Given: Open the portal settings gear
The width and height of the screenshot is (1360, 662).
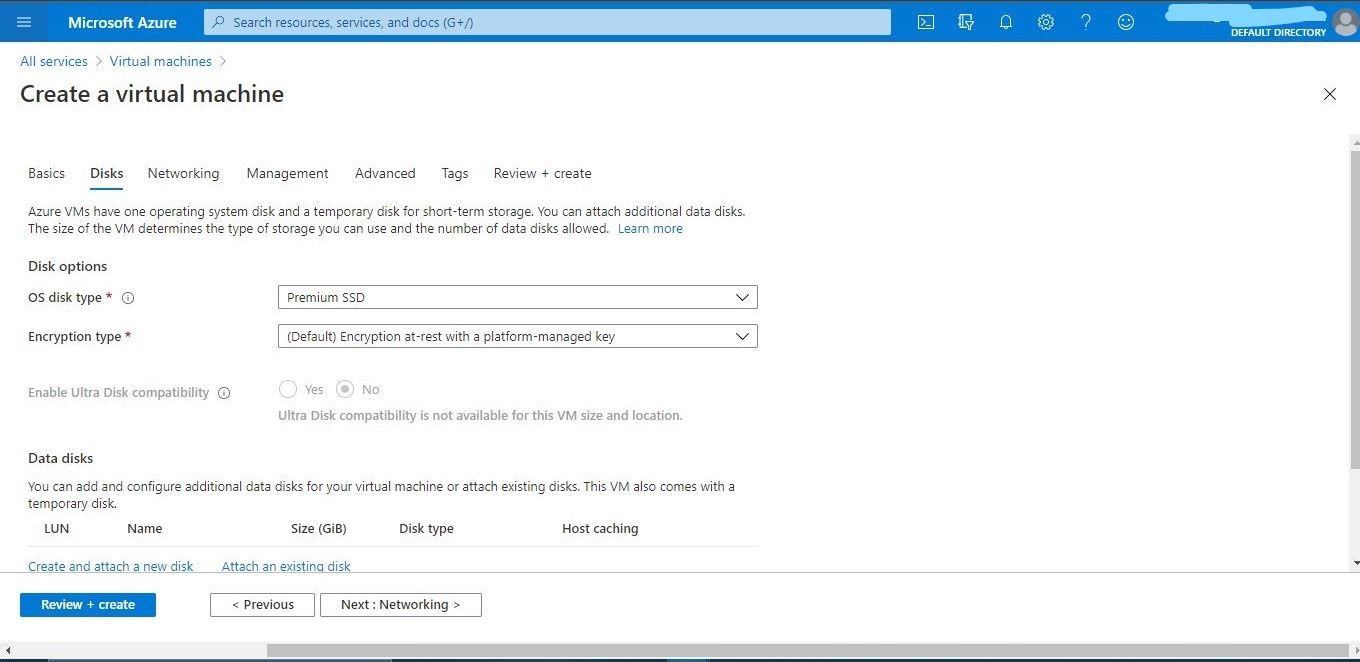Looking at the screenshot, I should 1046,21.
